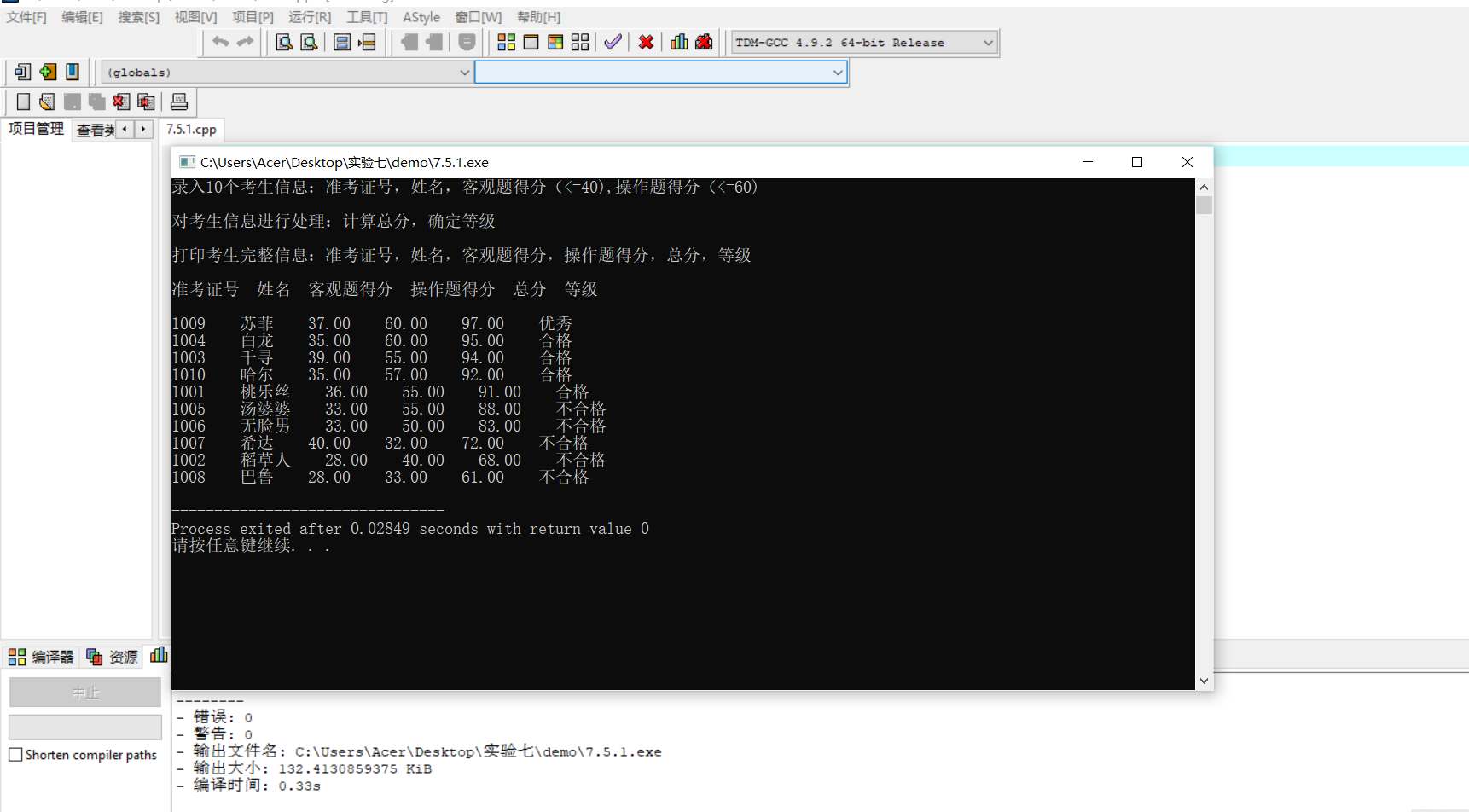
Task: Click the Rebuild All toolbar icon
Action: (x=580, y=42)
